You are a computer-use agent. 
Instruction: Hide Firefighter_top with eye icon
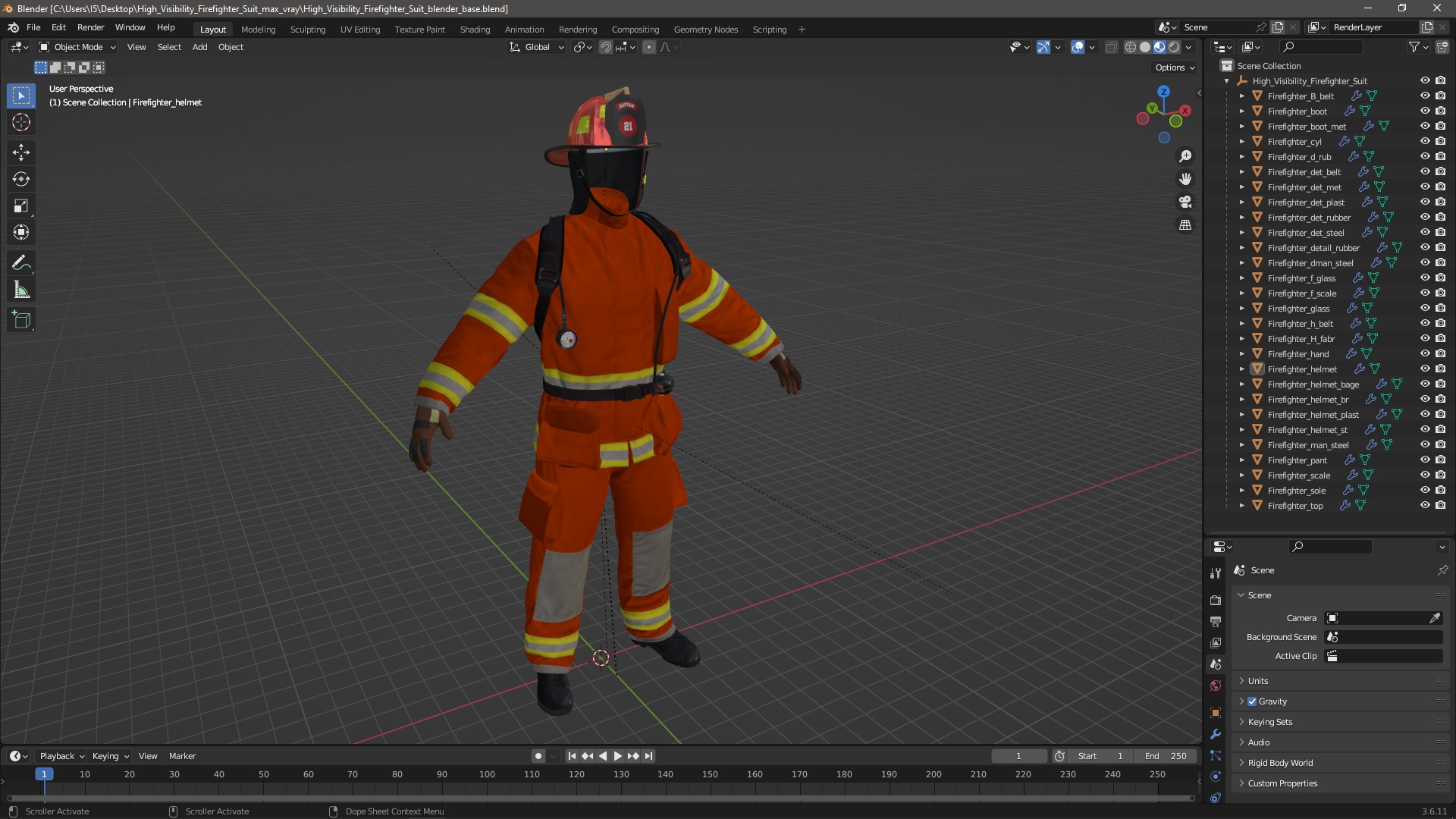(x=1425, y=506)
